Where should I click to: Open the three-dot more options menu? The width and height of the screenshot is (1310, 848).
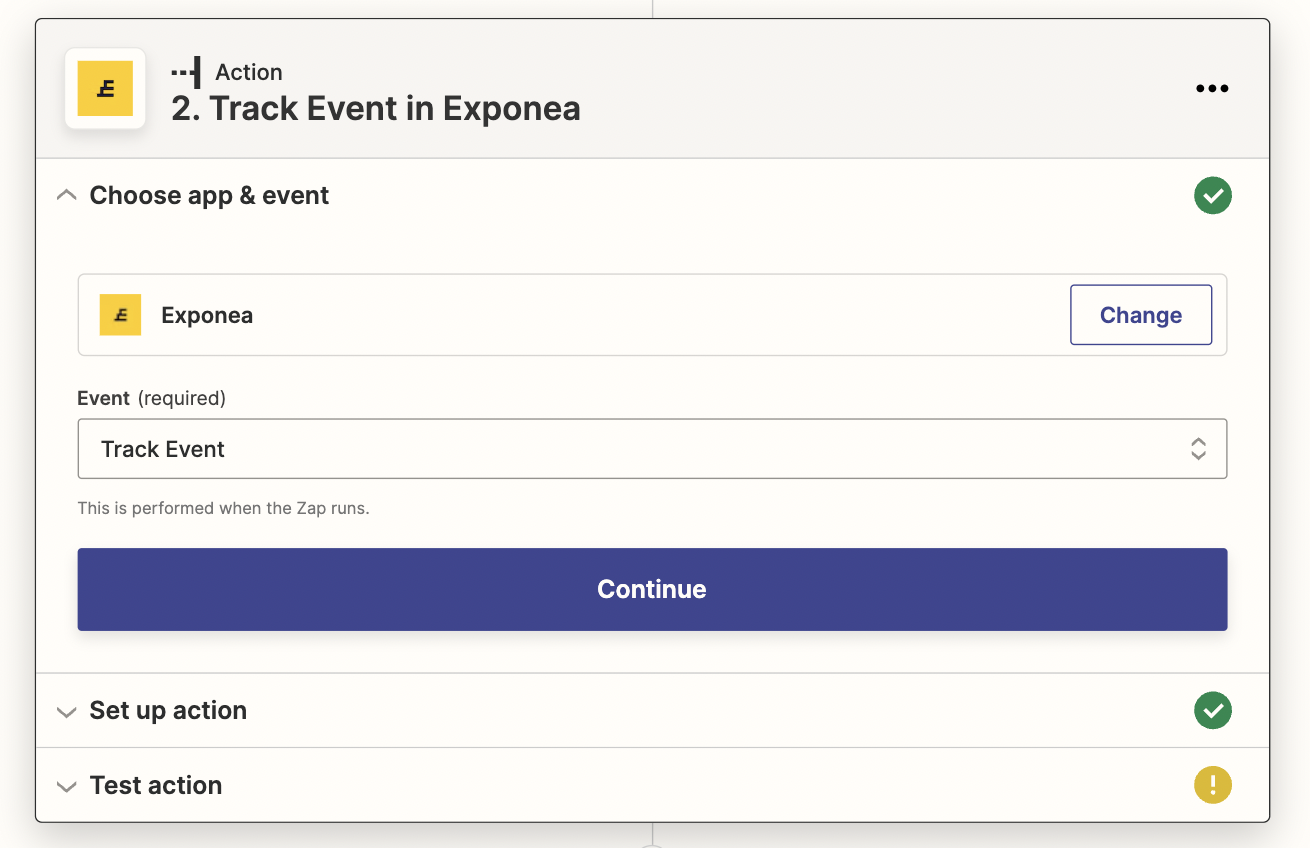coord(1212,88)
